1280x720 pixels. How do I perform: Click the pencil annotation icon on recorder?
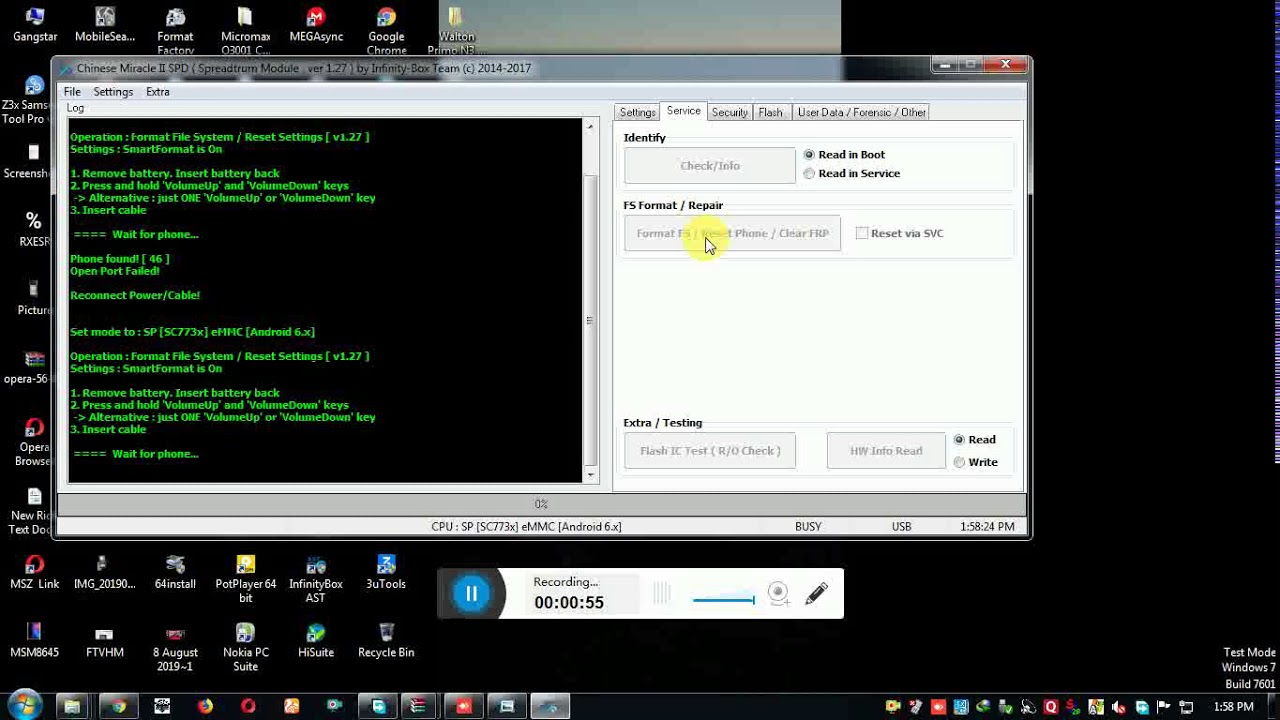[x=816, y=594]
